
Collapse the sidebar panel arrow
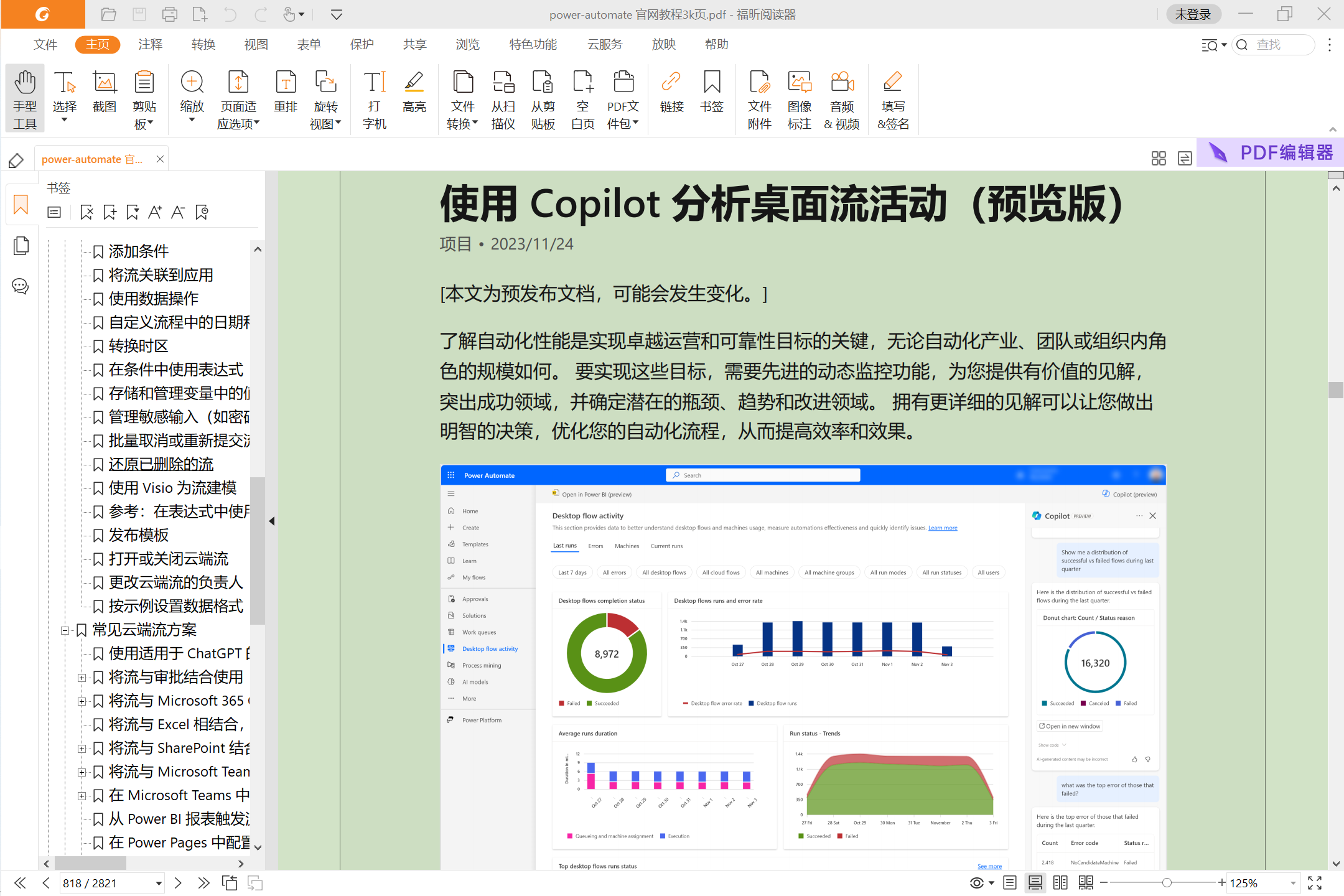(272, 521)
